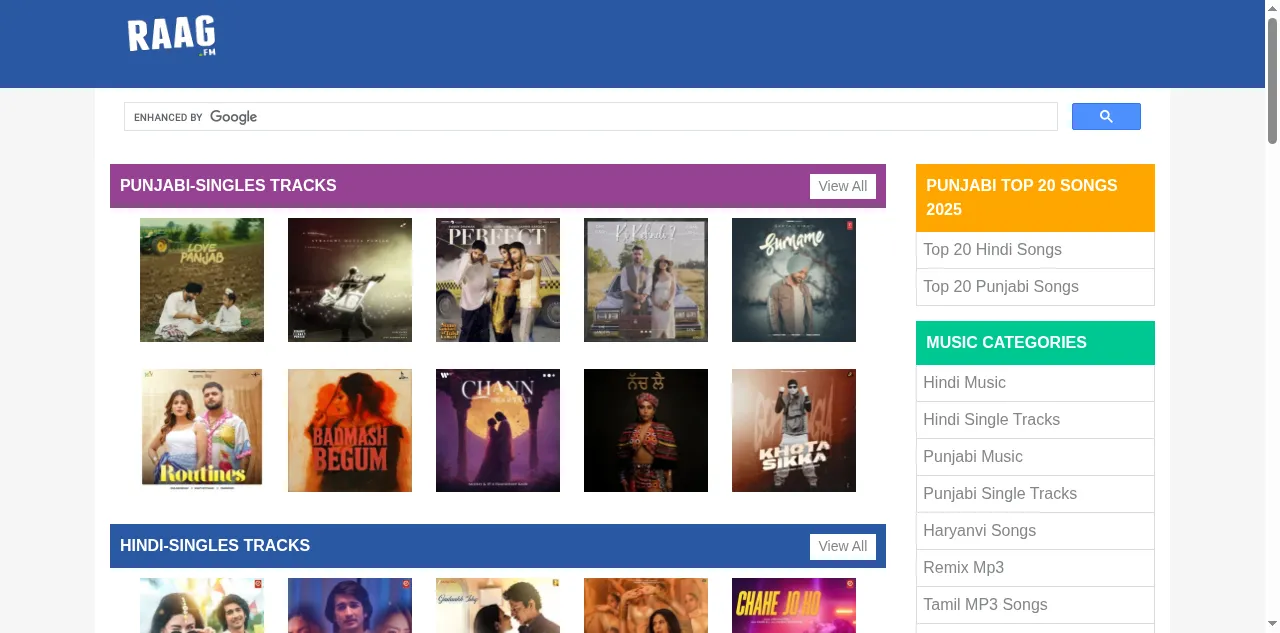Open the Chann album cover
Screen dimensions: 1280x633
point(498,430)
